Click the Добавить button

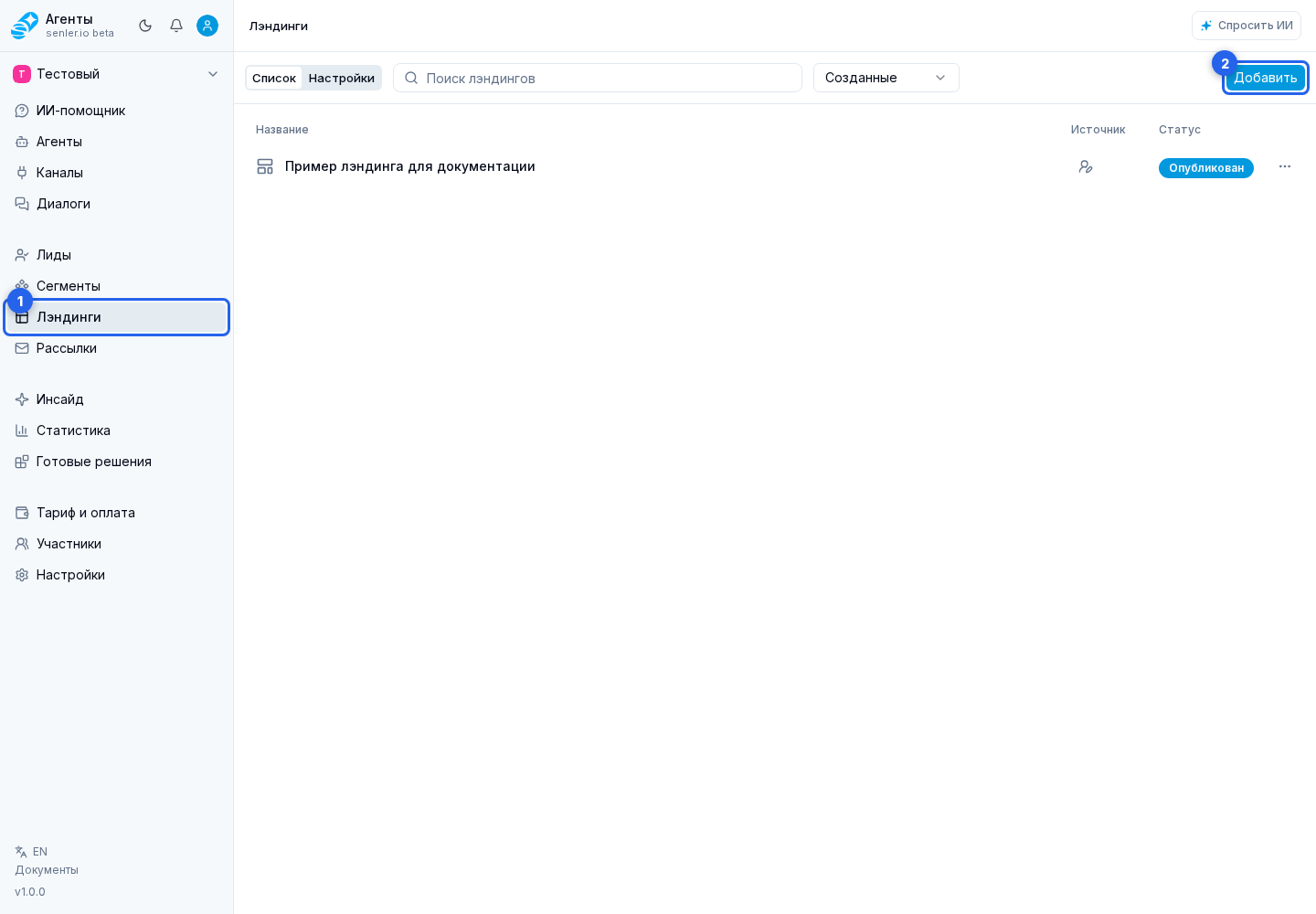[1266, 78]
